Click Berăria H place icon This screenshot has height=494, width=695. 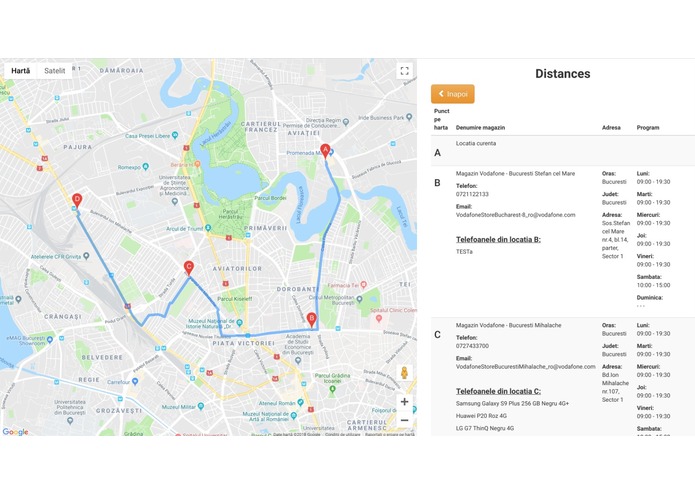point(197,164)
